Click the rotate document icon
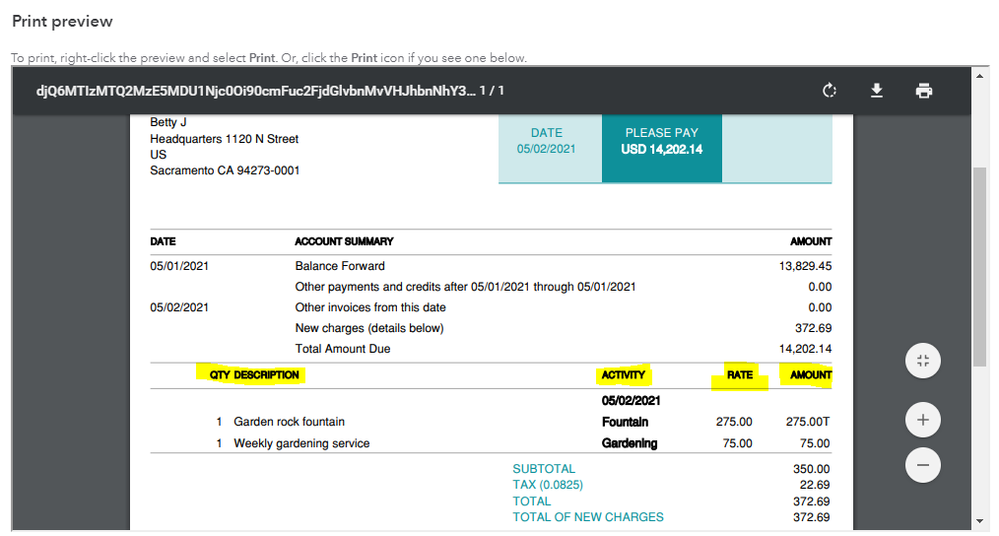 point(829,91)
